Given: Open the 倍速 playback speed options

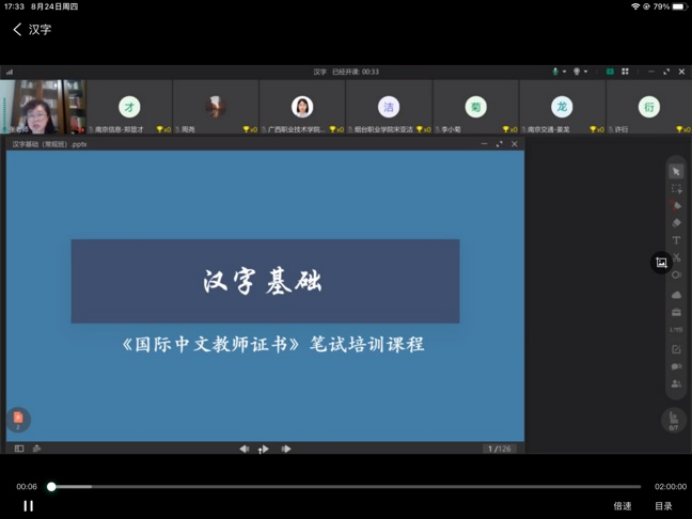Looking at the screenshot, I should tap(622, 506).
